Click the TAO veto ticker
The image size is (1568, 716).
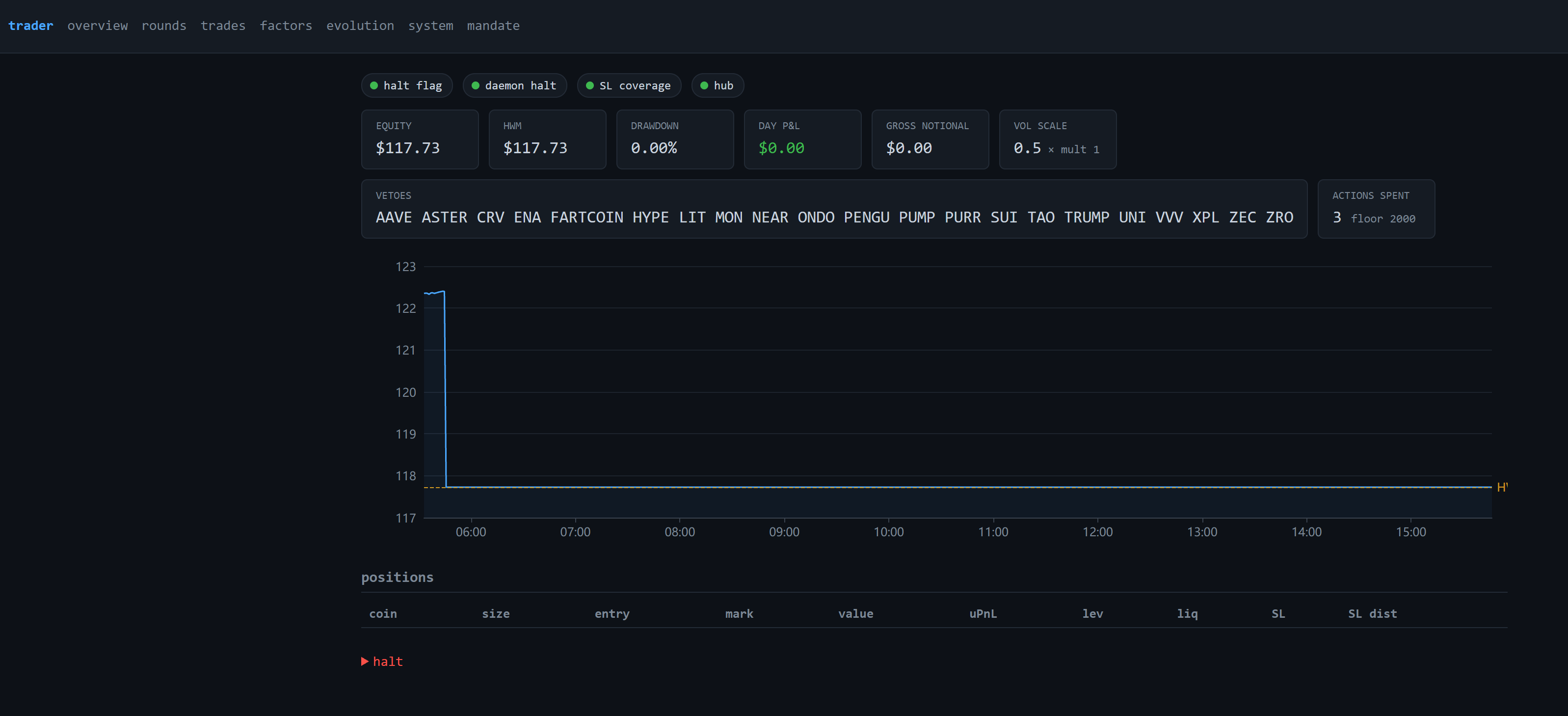coord(1041,218)
